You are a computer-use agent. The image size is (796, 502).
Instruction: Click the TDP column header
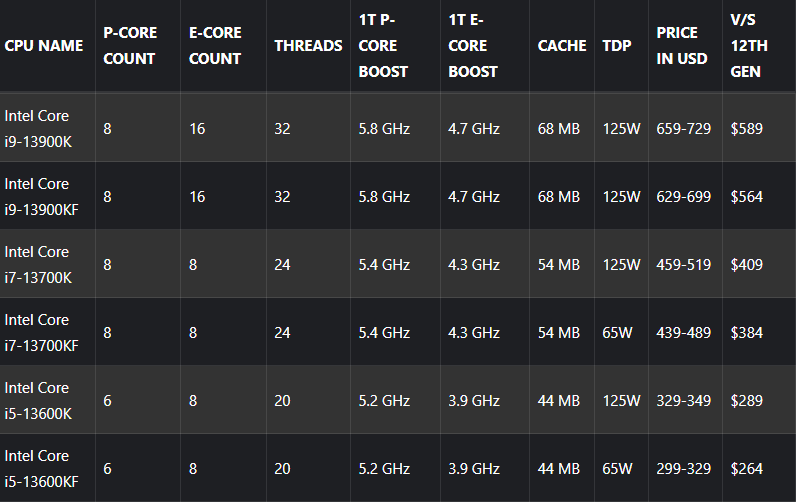pyautogui.click(x=617, y=46)
